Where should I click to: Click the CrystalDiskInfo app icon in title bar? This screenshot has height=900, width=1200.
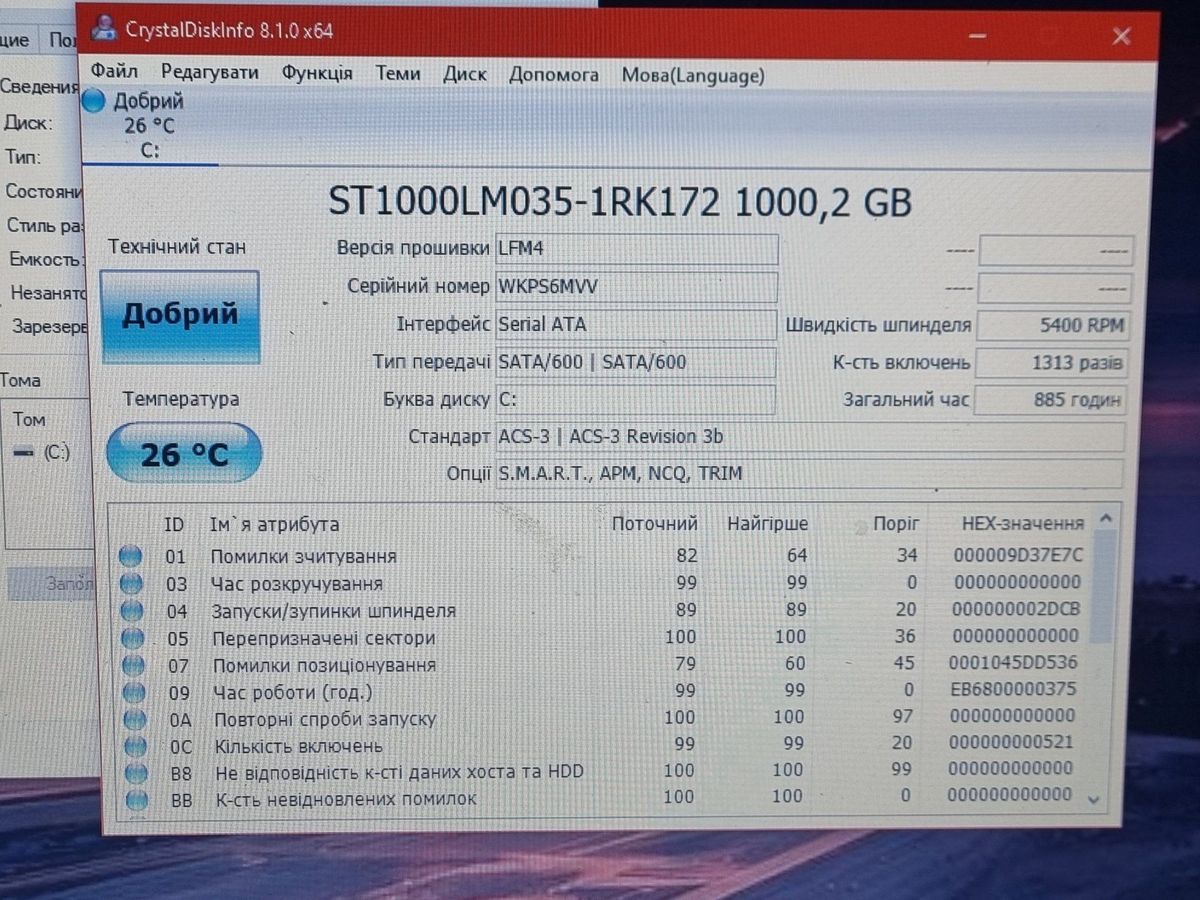[x=103, y=30]
